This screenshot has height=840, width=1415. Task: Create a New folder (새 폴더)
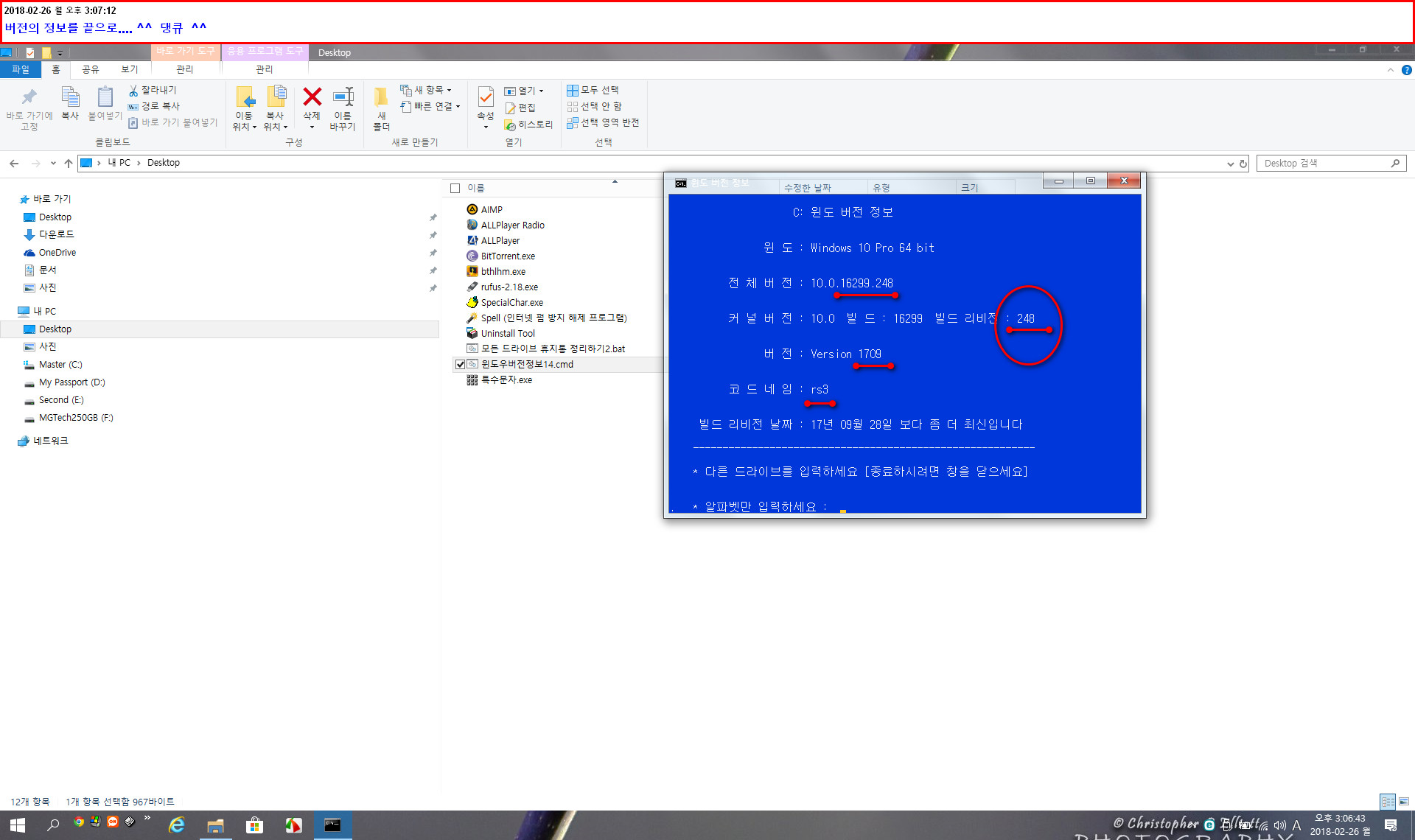click(381, 108)
